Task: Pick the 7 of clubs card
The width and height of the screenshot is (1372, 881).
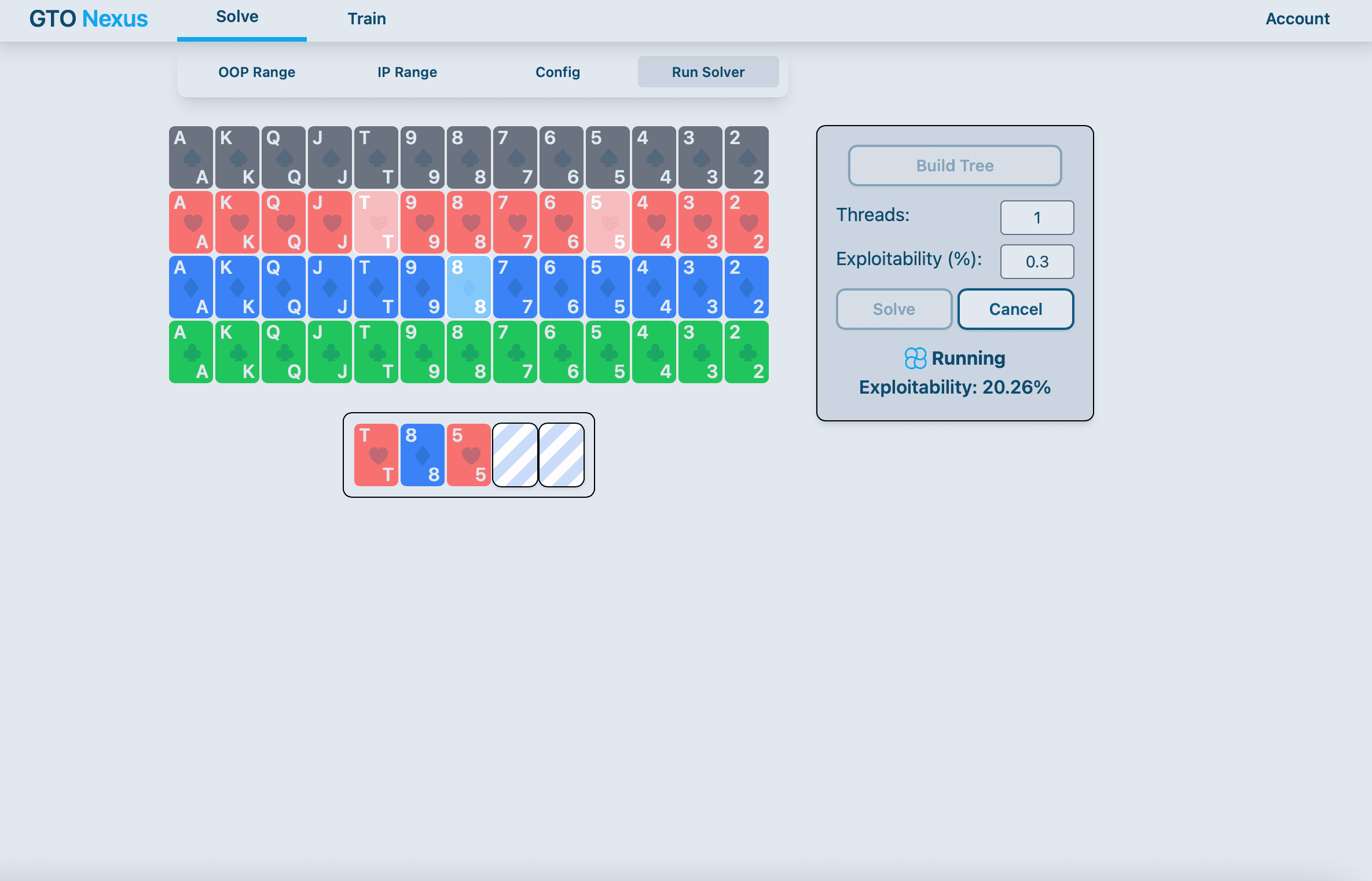Action: coord(515,352)
